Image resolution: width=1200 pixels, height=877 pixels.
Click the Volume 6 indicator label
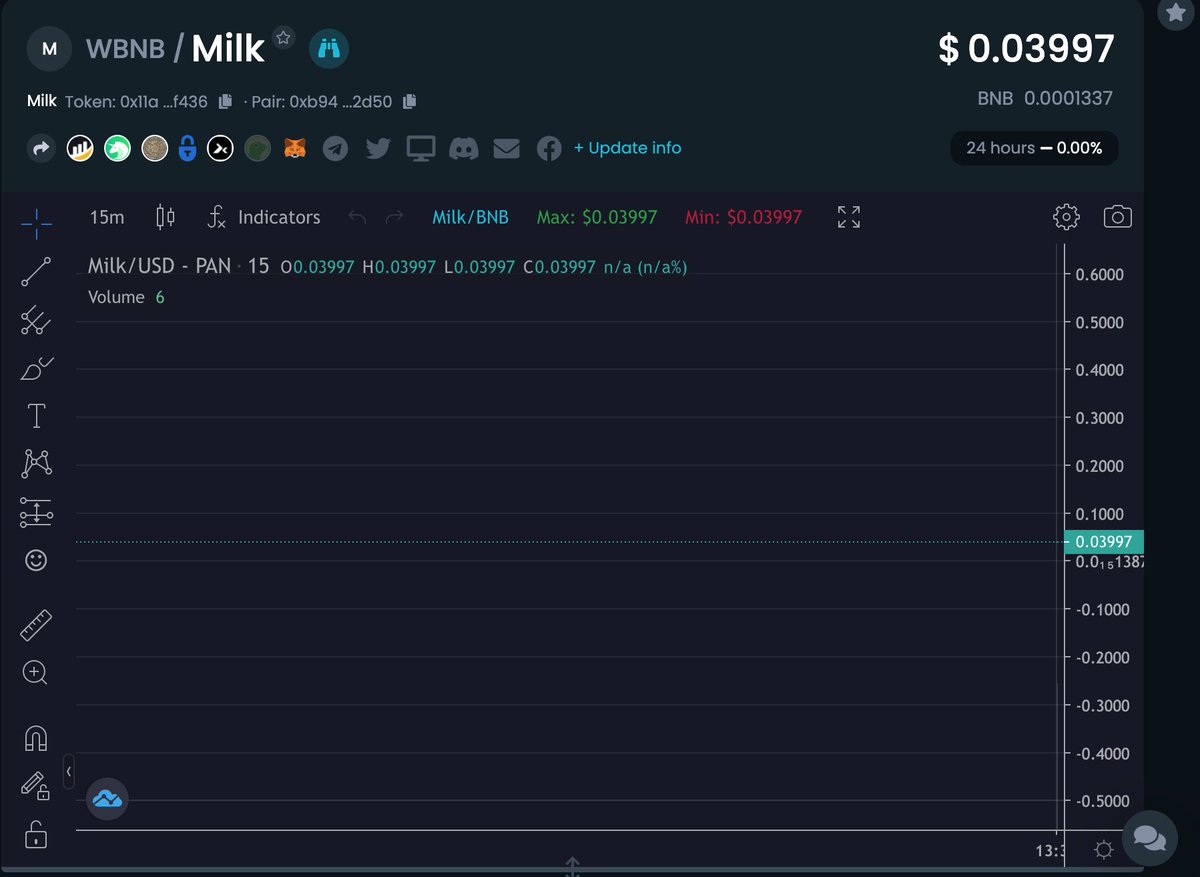point(126,297)
